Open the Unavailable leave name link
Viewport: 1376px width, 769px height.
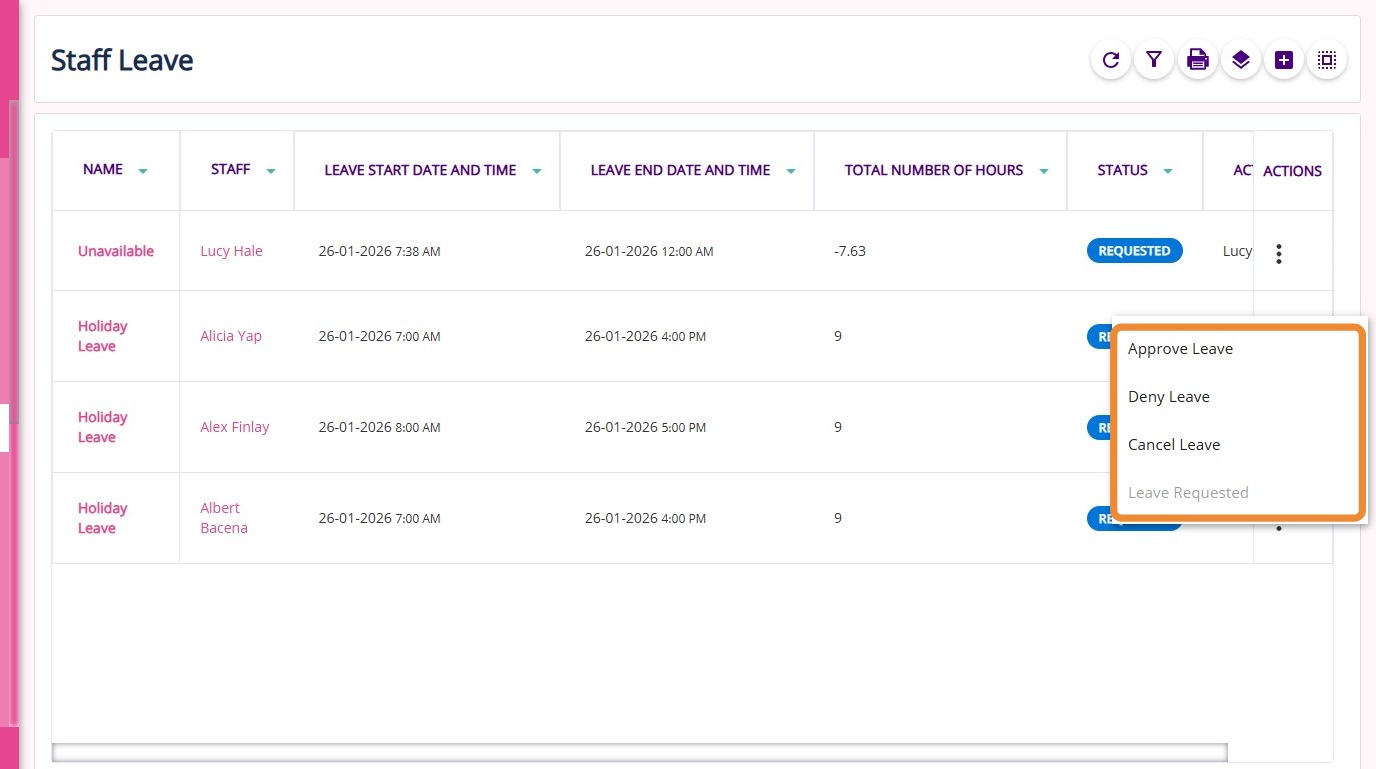(x=116, y=251)
